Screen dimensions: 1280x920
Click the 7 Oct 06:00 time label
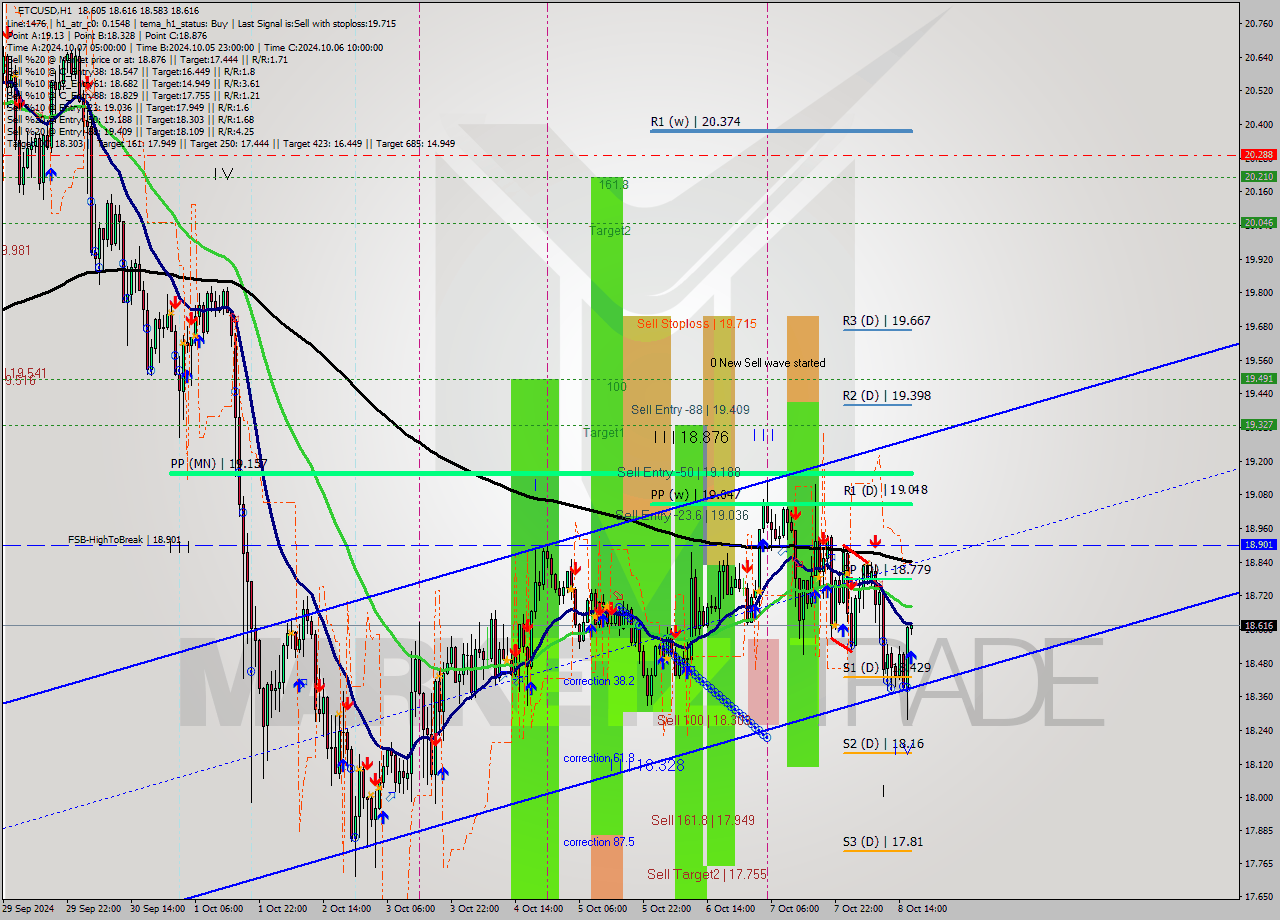(795, 909)
